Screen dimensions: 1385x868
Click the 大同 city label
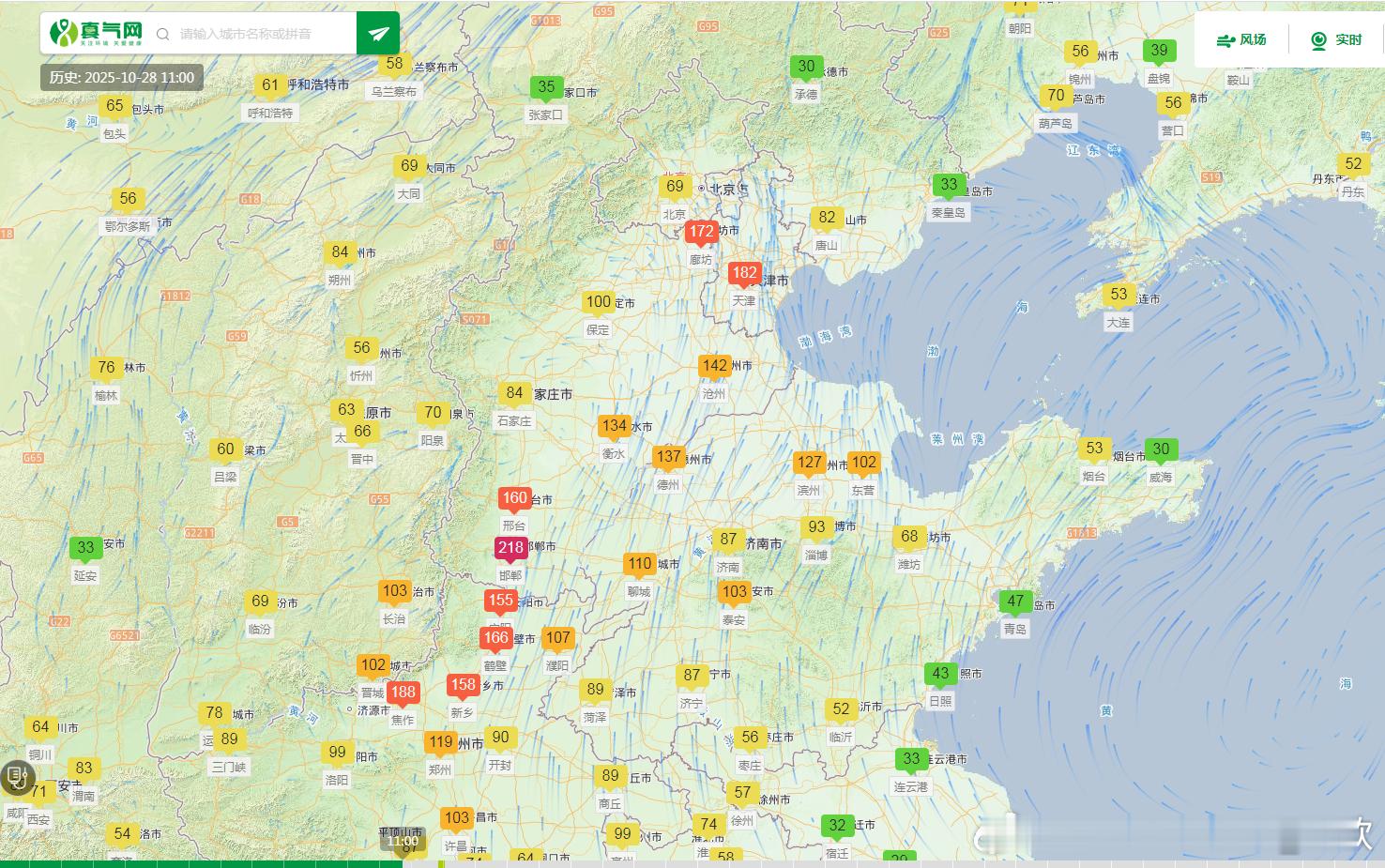coord(408,193)
